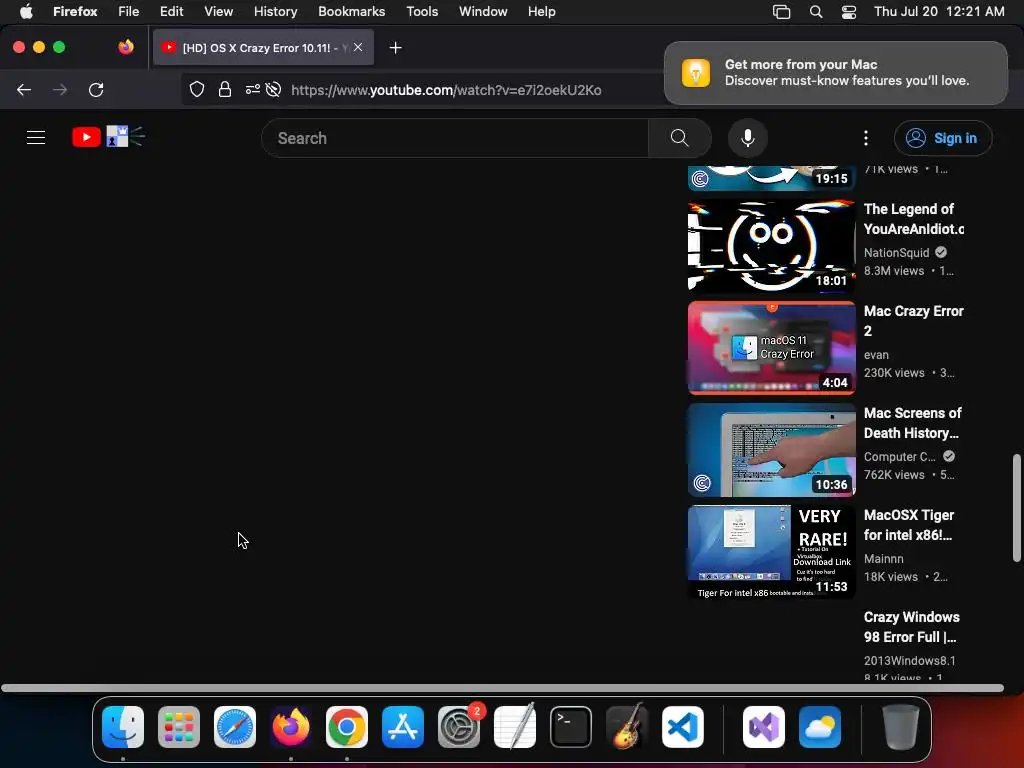1024x768 pixels.
Task: Switch to Firefox via Dock icon
Action: point(291,727)
